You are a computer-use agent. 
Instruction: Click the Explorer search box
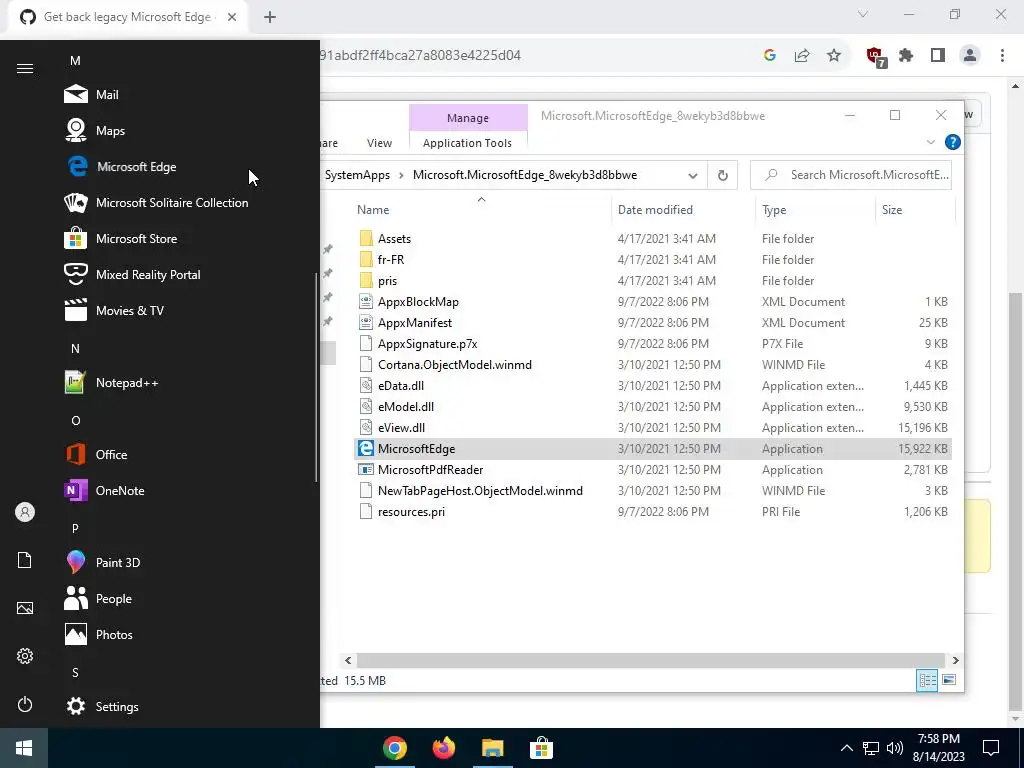click(851, 175)
